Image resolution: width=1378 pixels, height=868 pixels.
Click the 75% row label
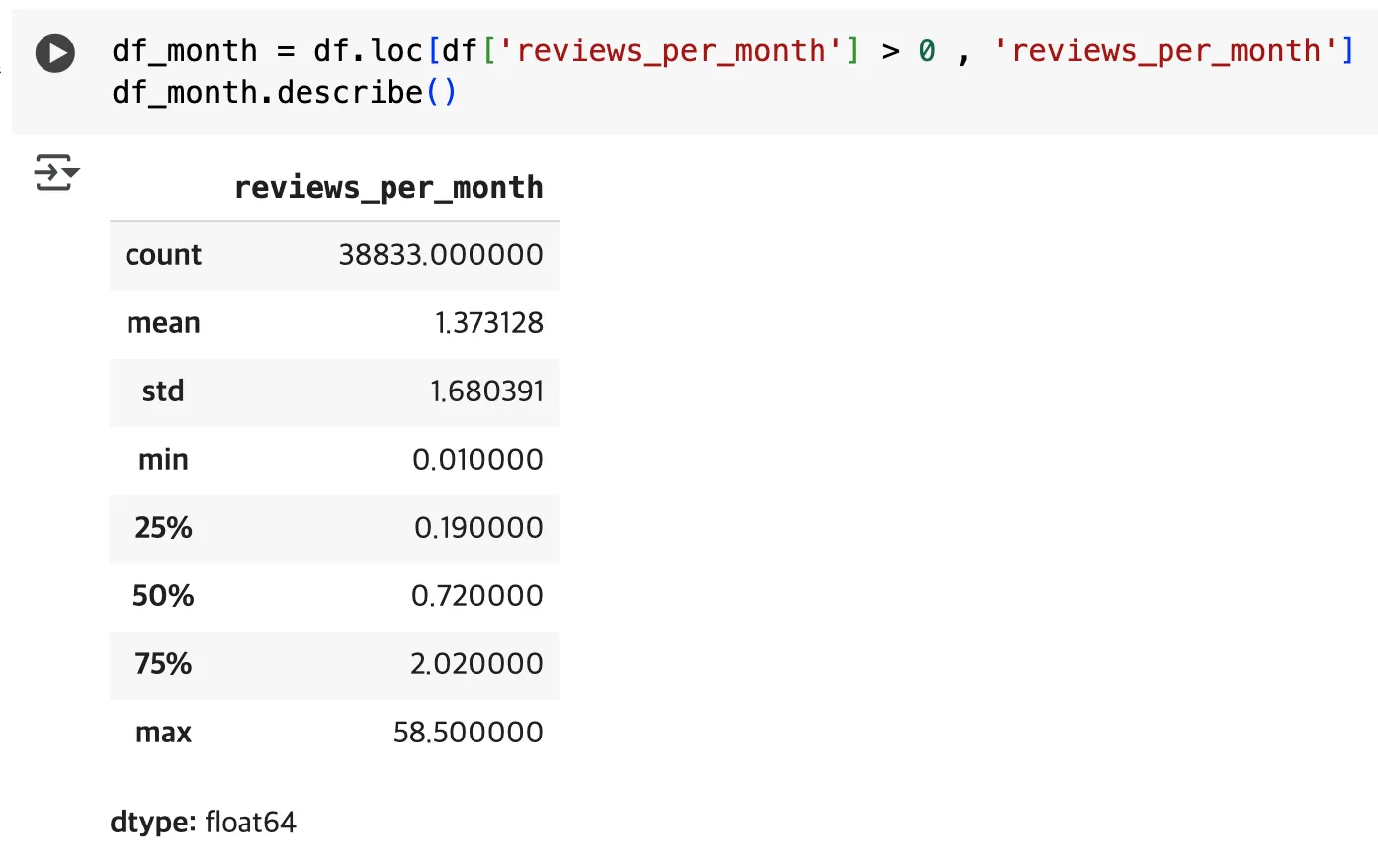coord(163,664)
